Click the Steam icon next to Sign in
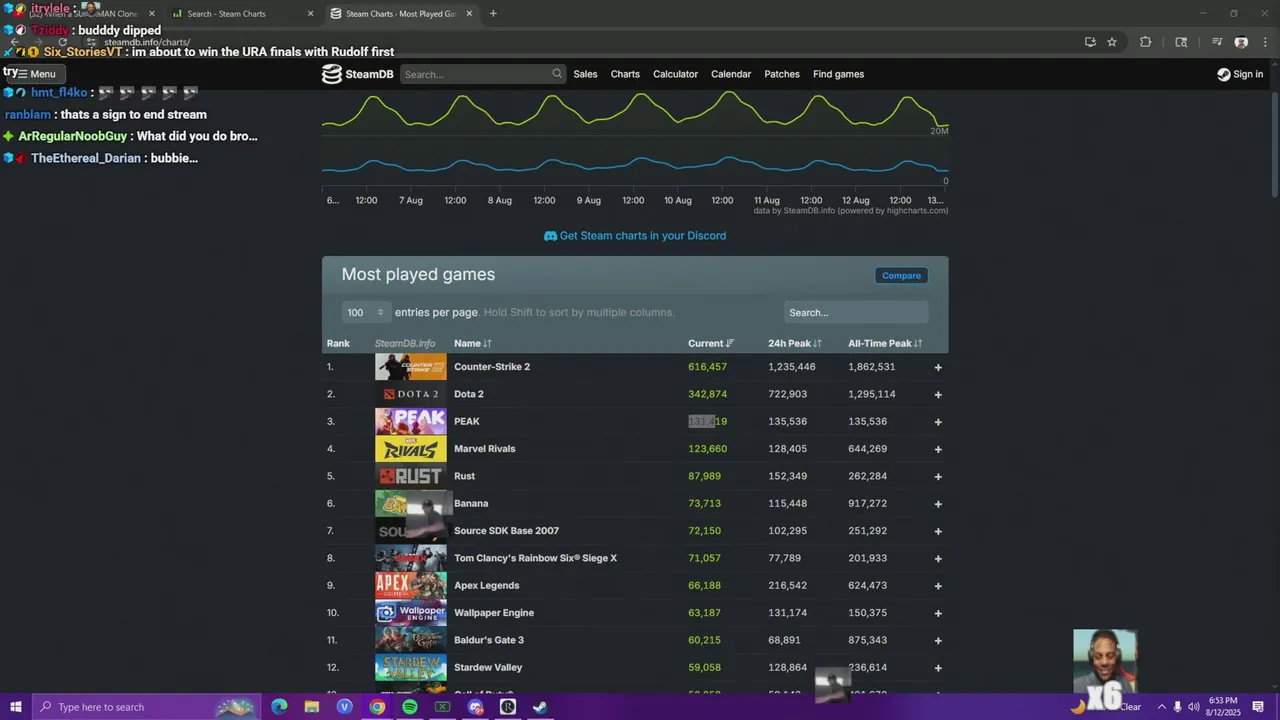 point(1223,74)
